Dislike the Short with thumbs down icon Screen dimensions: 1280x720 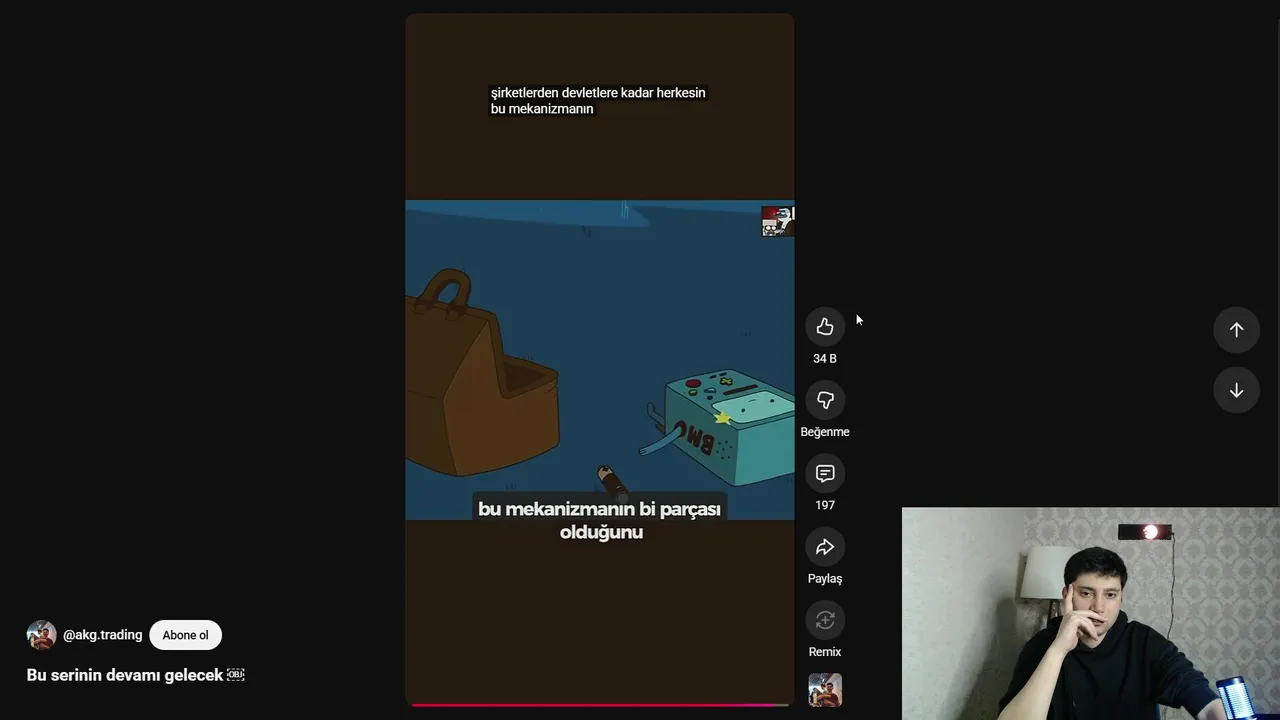pos(825,400)
